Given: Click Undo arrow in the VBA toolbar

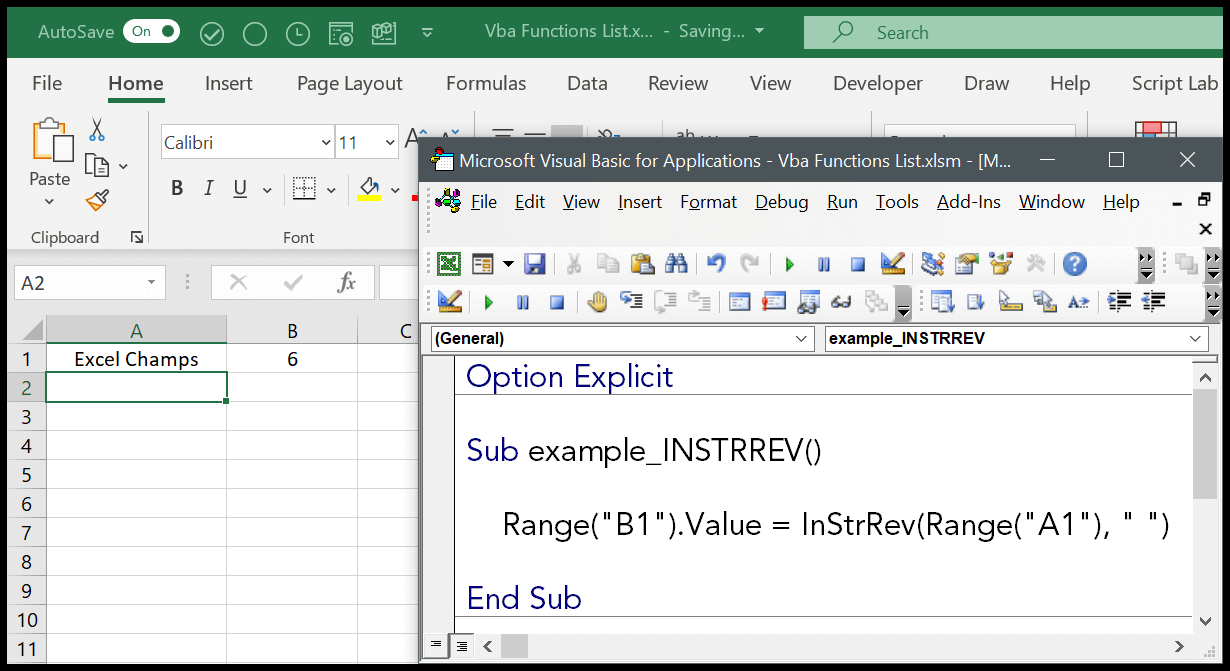Looking at the screenshot, I should 716,264.
